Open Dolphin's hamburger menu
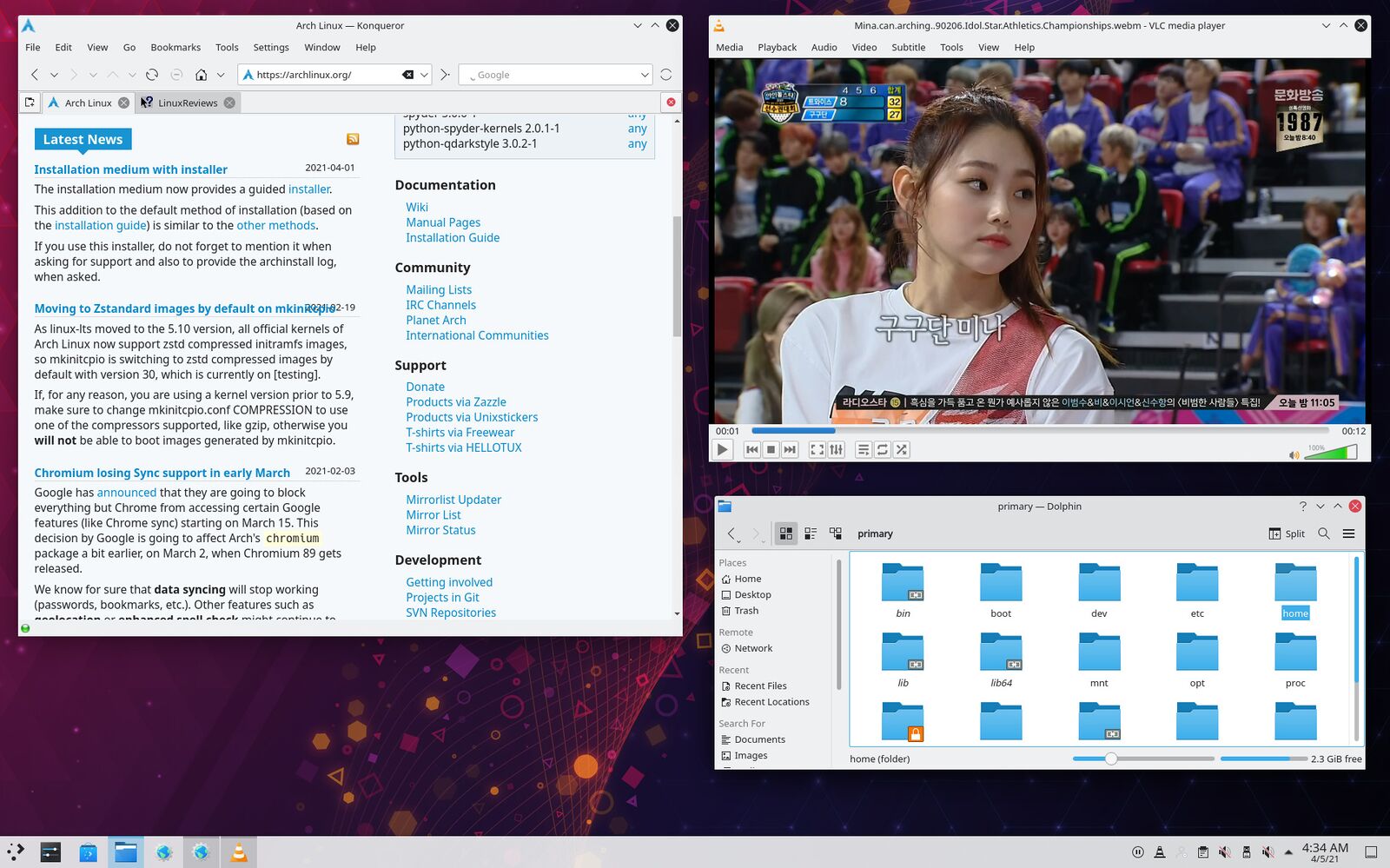 pos(1349,533)
